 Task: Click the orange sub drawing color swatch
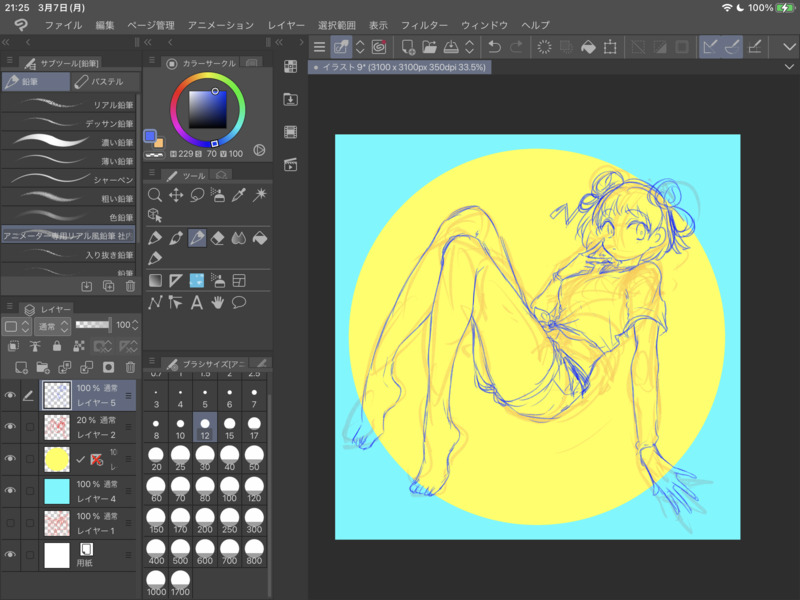(x=158, y=142)
